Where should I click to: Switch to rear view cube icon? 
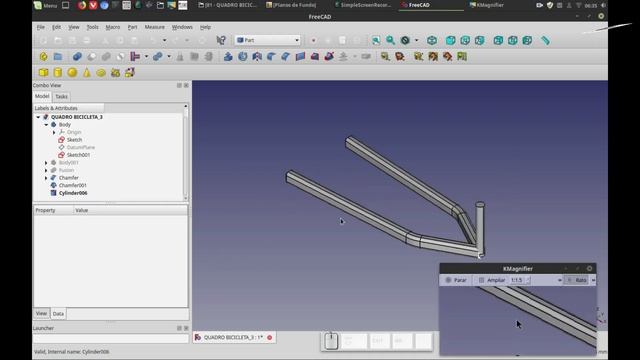[498, 40]
